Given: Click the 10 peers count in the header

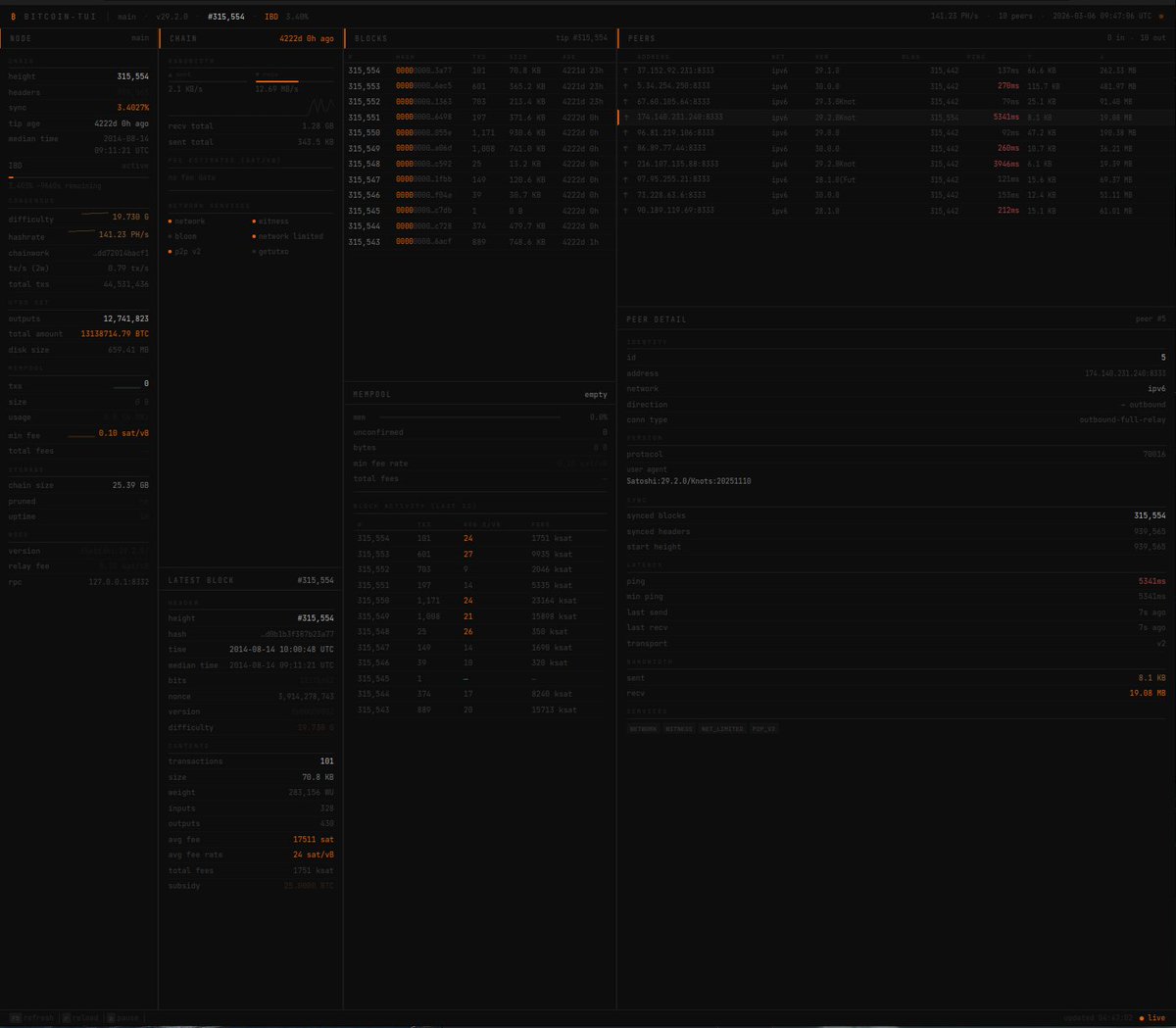Looking at the screenshot, I should point(1015,17).
